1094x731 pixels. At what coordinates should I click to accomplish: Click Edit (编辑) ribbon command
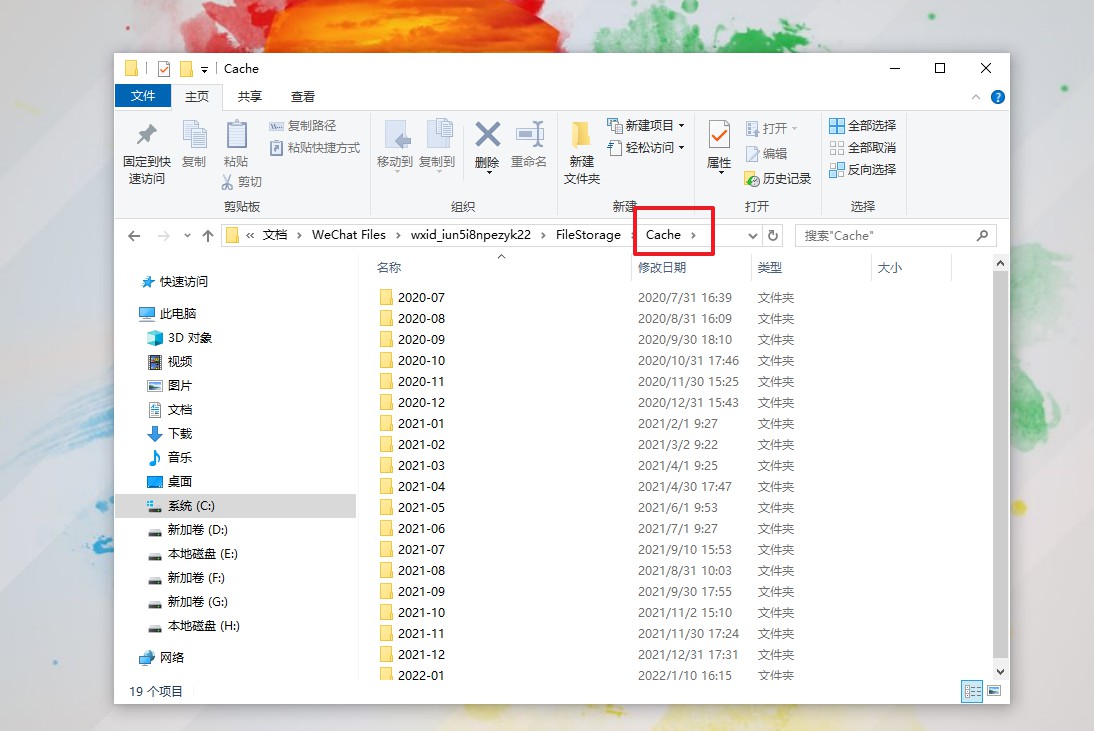pyautogui.click(x=766, y=153)
